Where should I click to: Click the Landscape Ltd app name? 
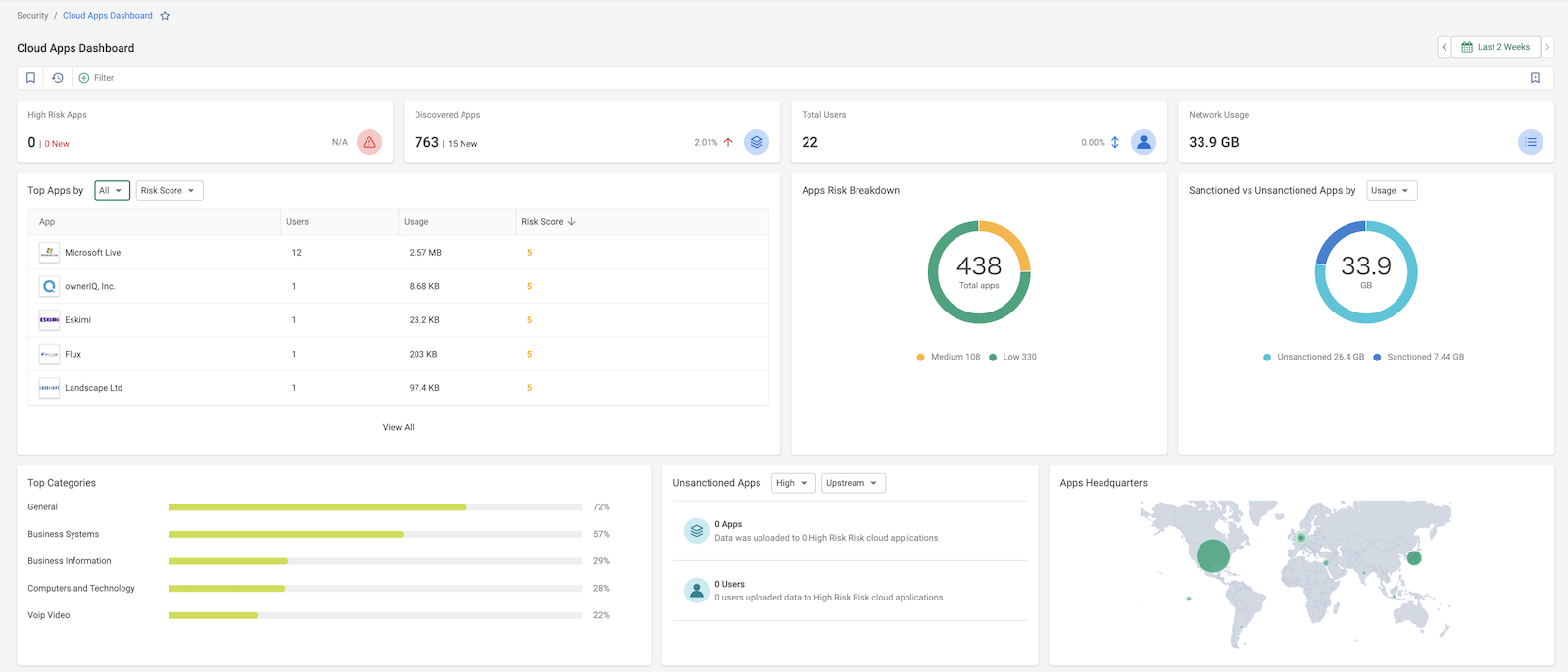94,388
